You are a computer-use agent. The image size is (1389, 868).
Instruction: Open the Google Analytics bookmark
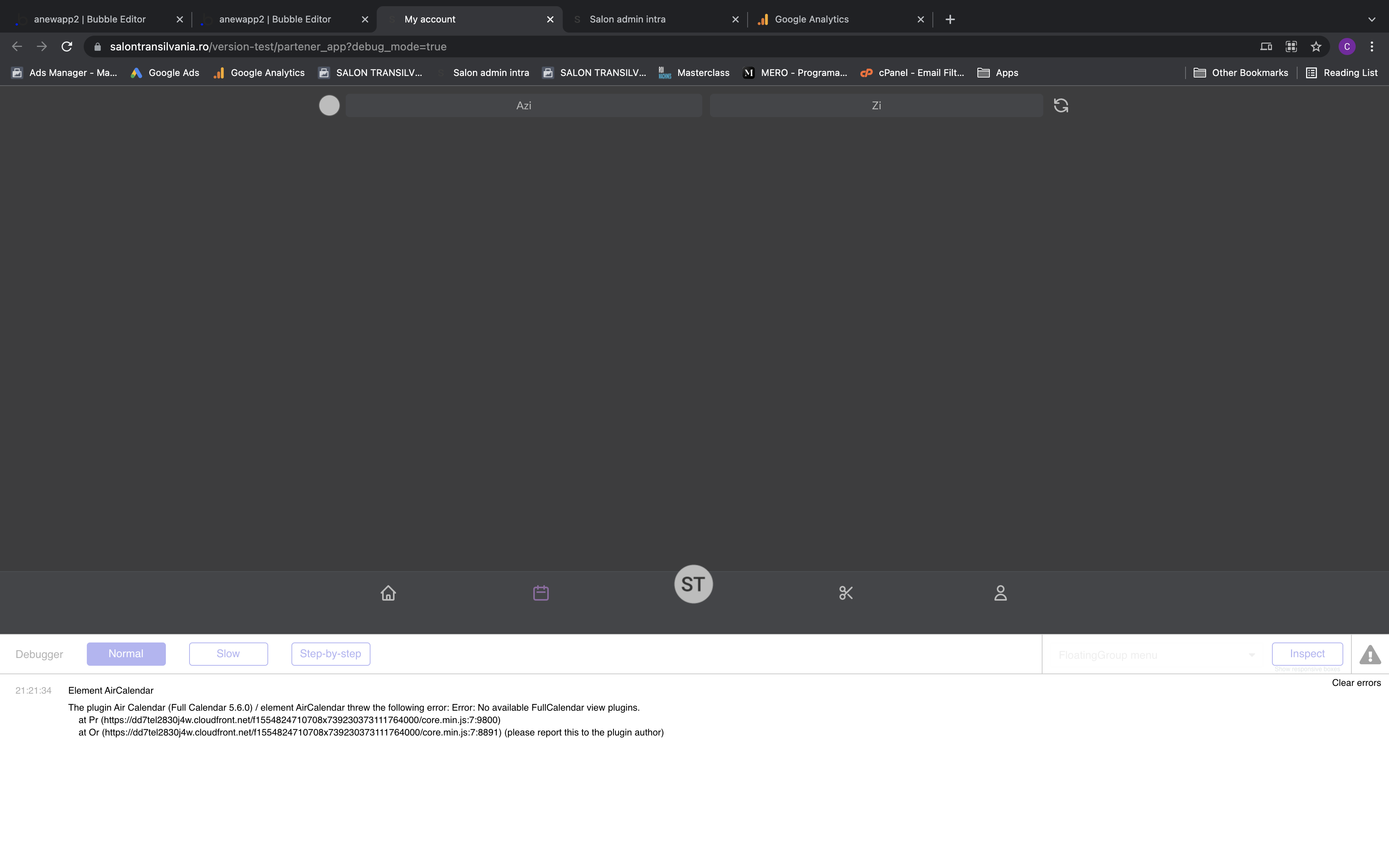[x=259, y=72]
